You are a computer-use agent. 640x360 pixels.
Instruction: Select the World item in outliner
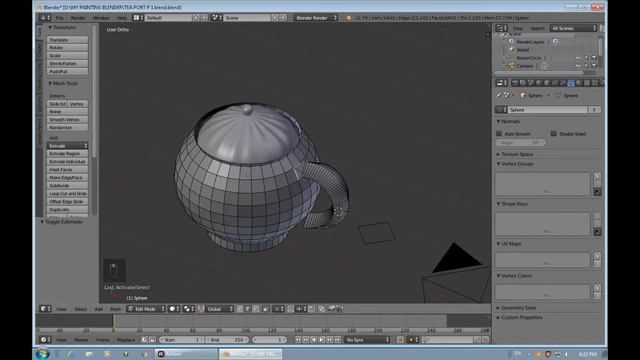pos(522,50)
